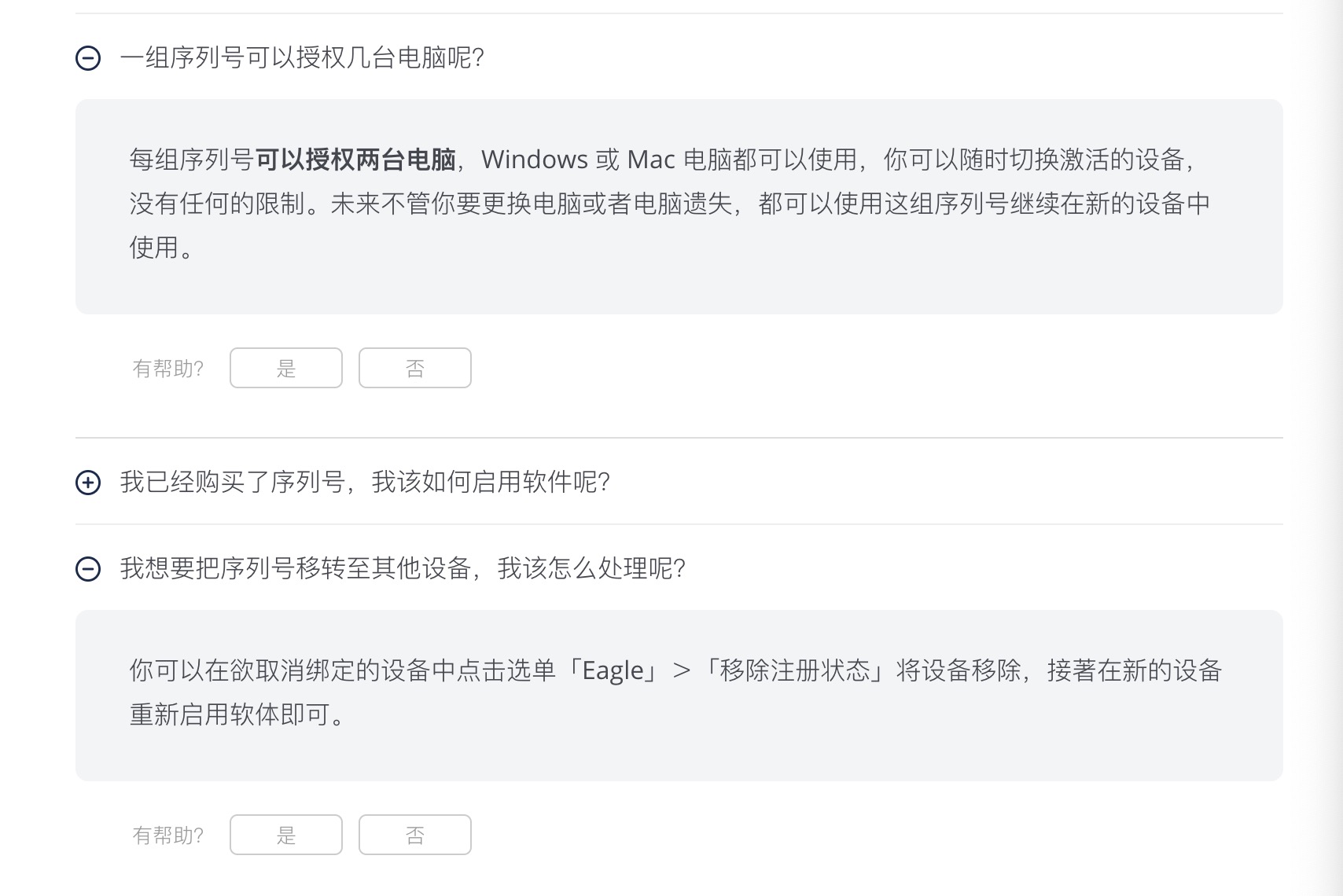Click the text 重新启用软体即可 in the answer
This screenshot has height=896, width=1343.
[230, 714]
